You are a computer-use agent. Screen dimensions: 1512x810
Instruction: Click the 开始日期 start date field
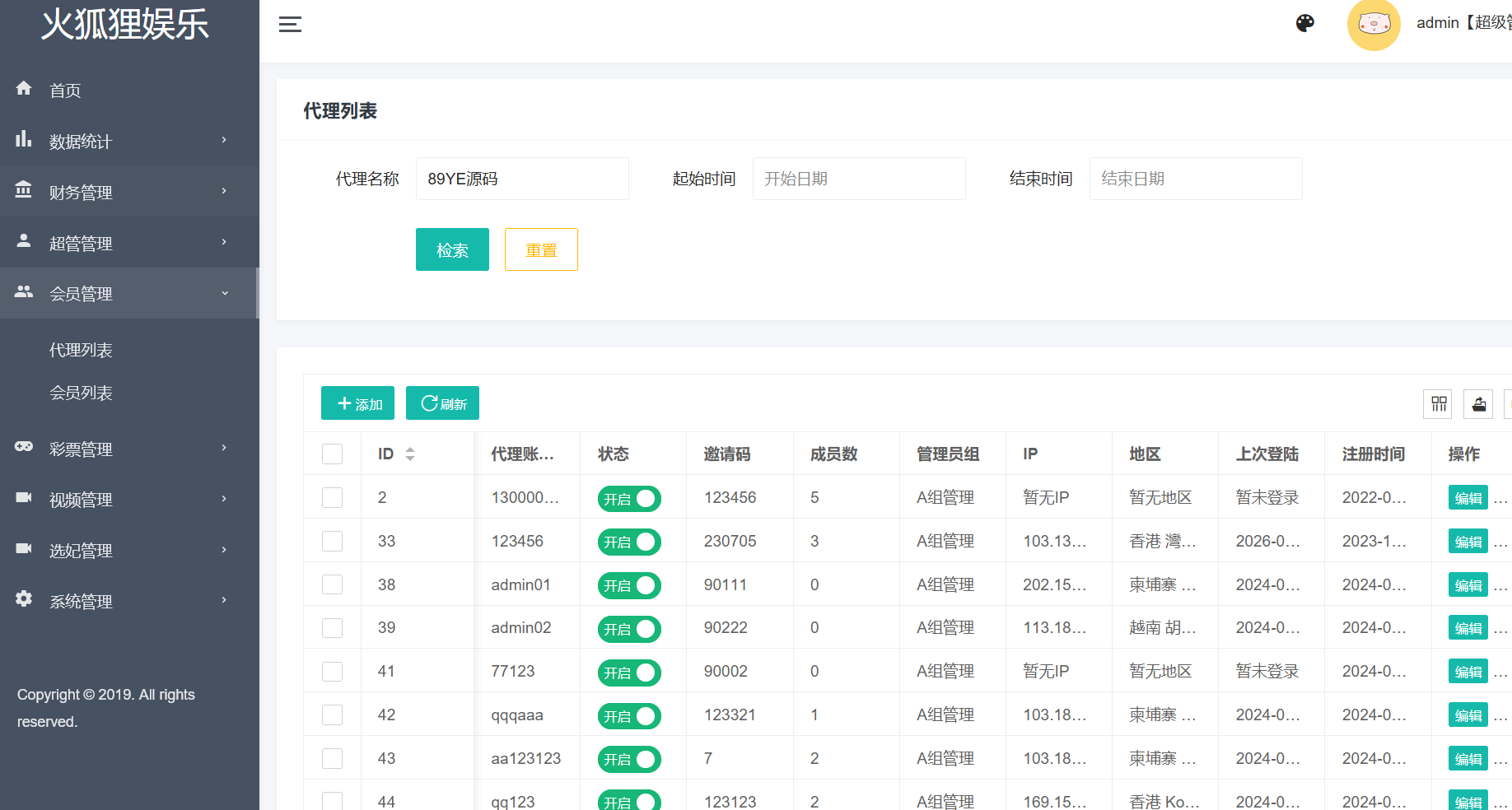click(859, 179)
